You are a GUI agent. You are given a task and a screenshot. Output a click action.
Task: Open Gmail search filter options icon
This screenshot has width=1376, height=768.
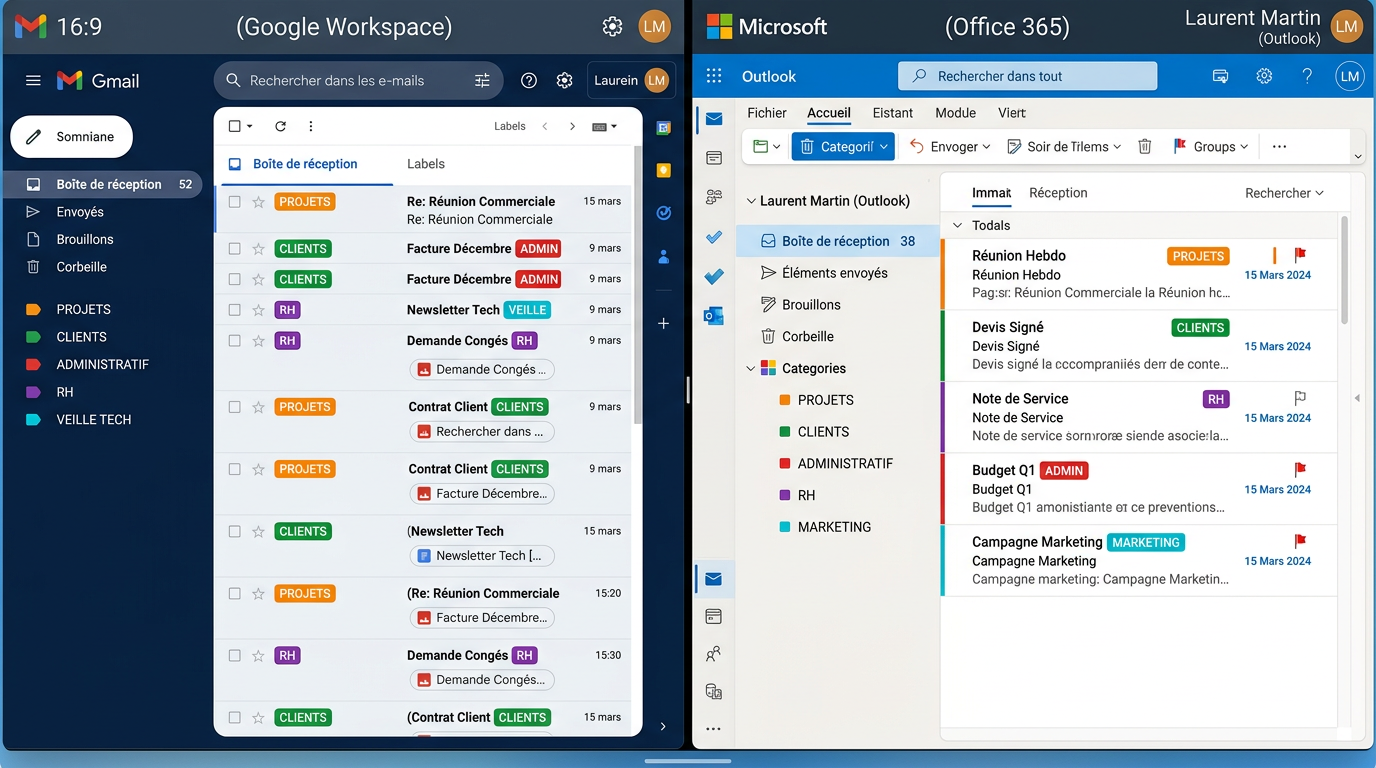point(482,81)
